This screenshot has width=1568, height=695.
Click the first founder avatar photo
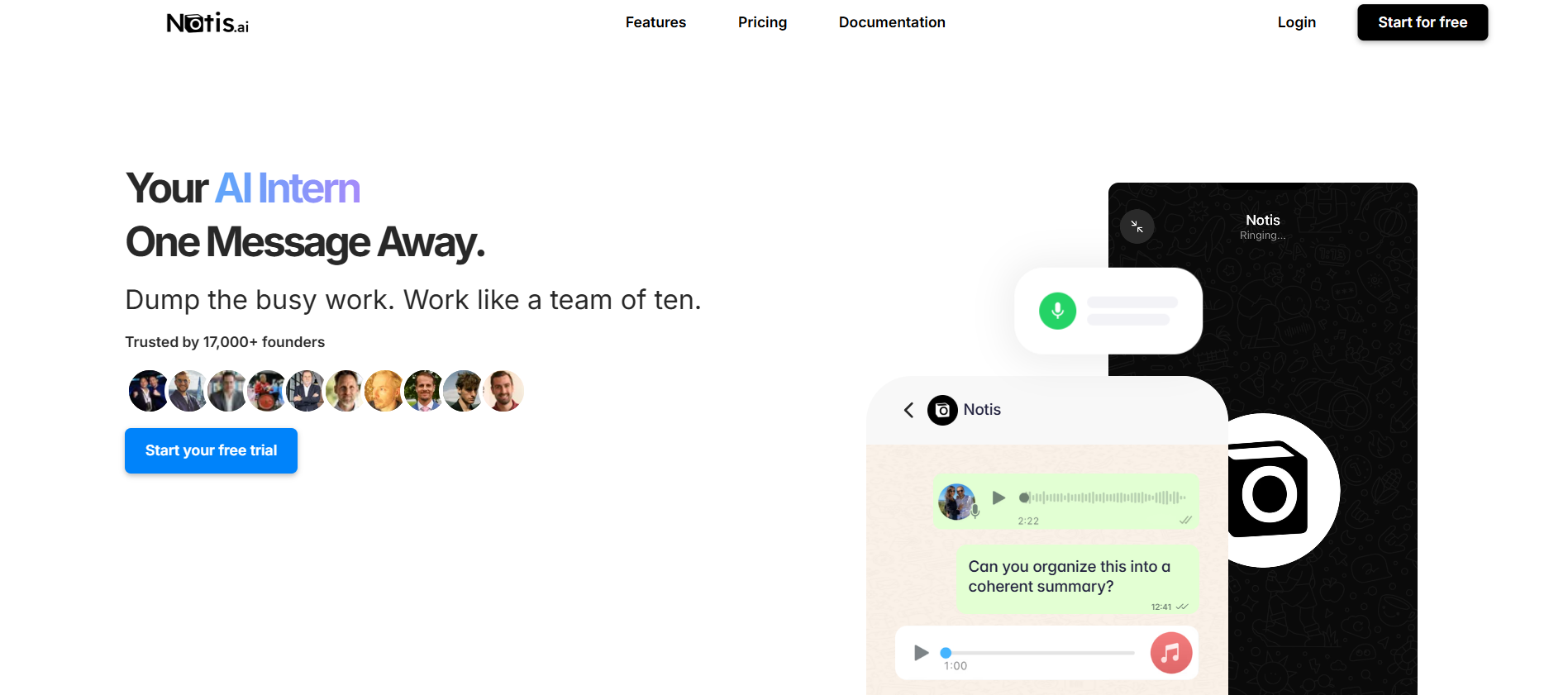[x=149, y=391]
